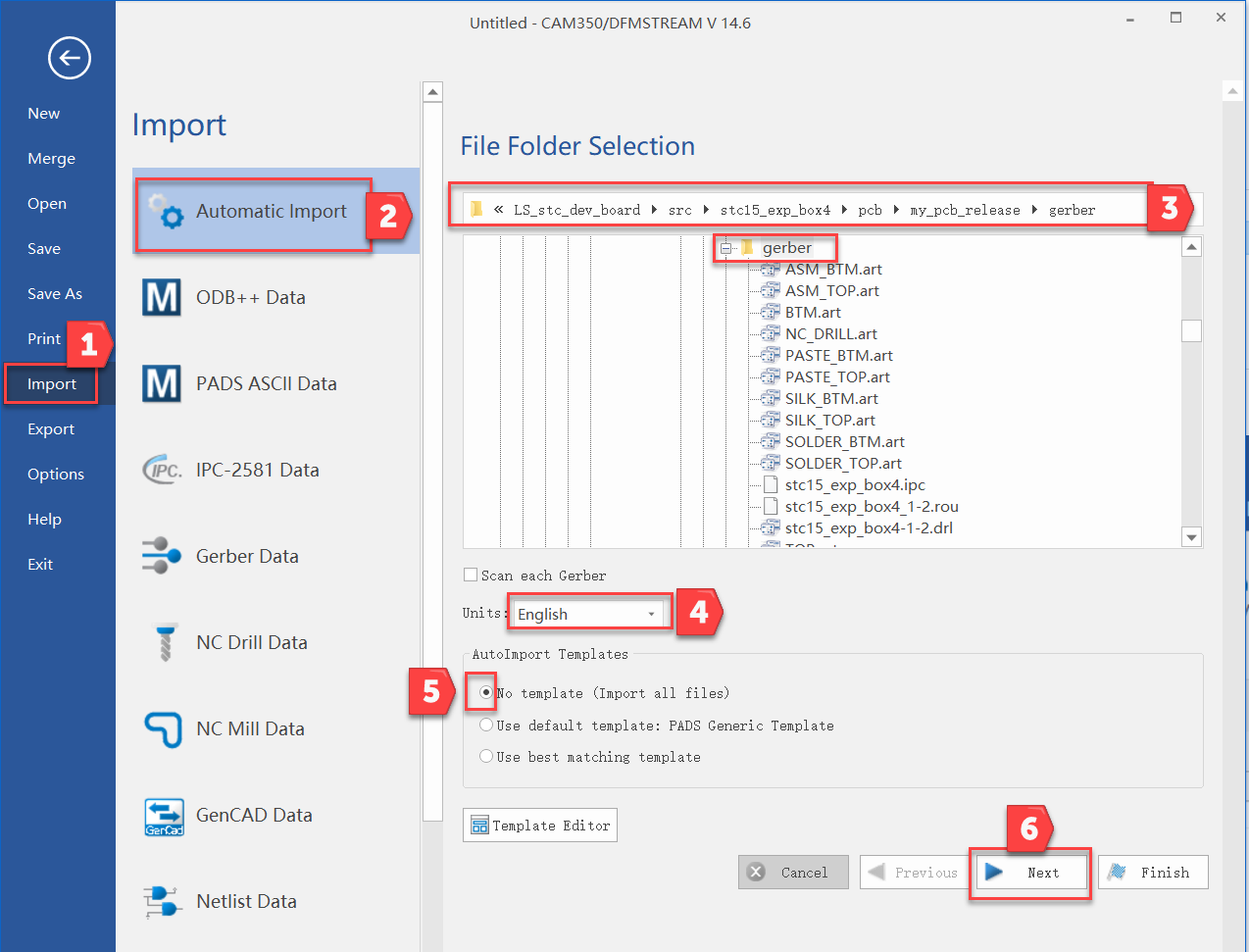Click the SOLDER_TOP.art file icon
This screenshot has height=952, width=1249.
click(x=771, y=463)
